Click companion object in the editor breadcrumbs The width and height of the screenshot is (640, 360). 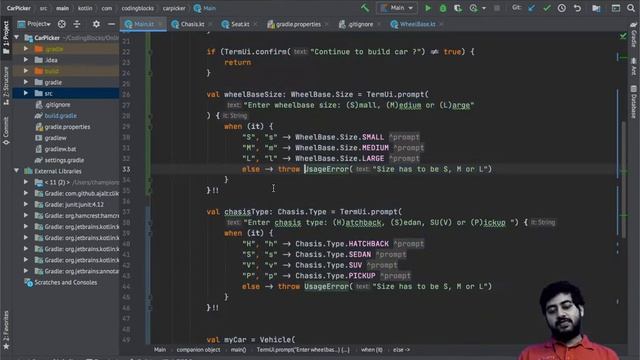[x=198, y=350]
